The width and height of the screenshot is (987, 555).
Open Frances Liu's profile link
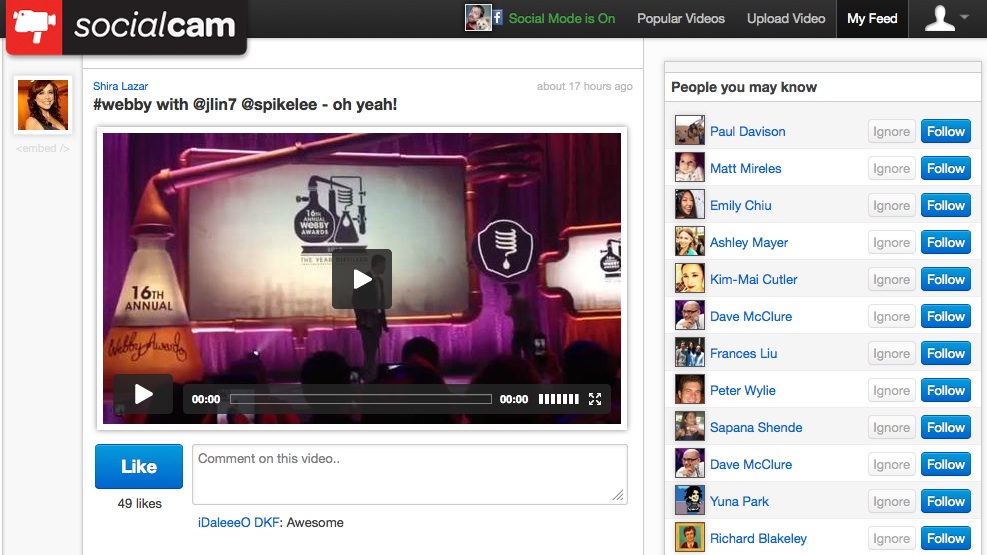[x=743, y=354]
